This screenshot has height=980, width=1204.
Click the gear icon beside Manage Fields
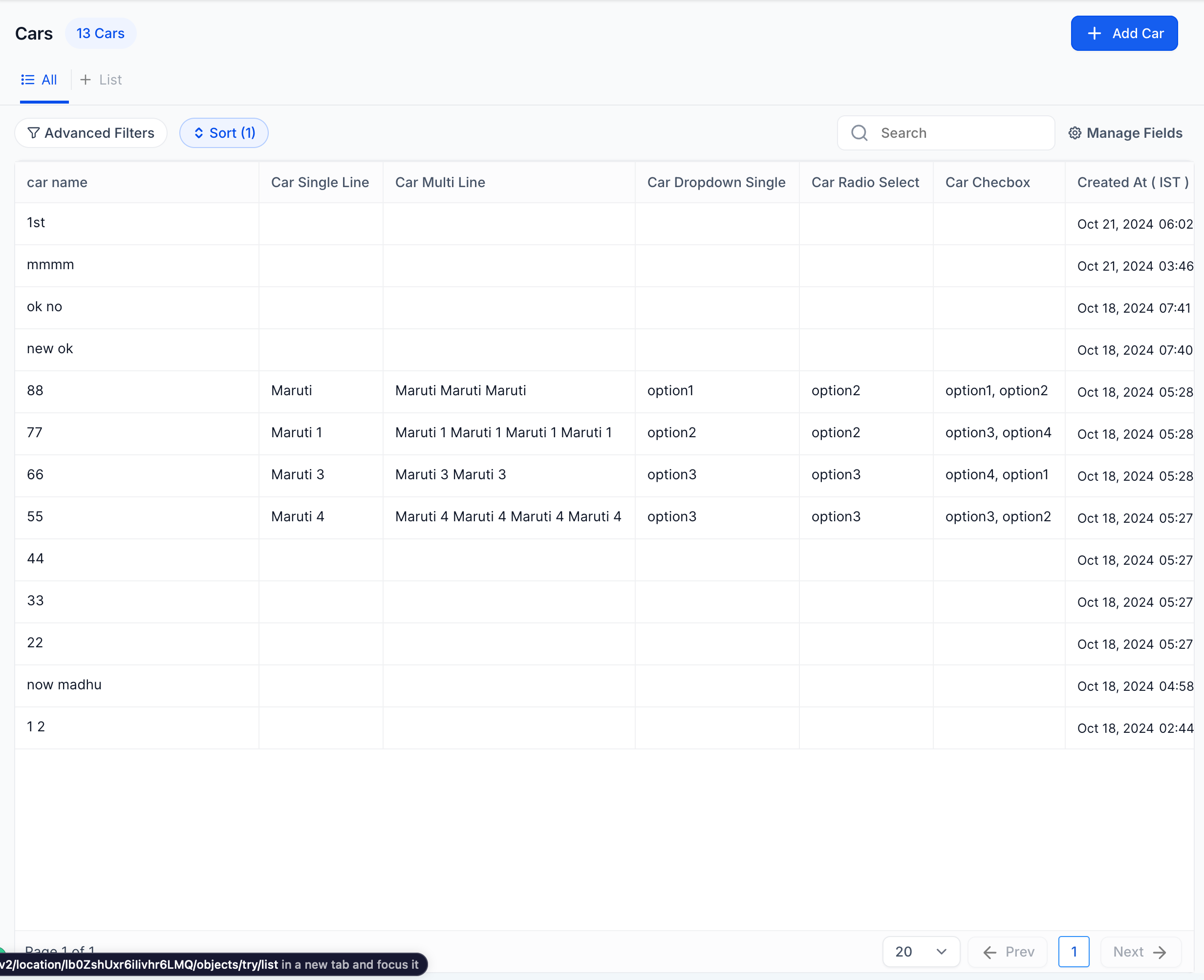click(1075, 133)
